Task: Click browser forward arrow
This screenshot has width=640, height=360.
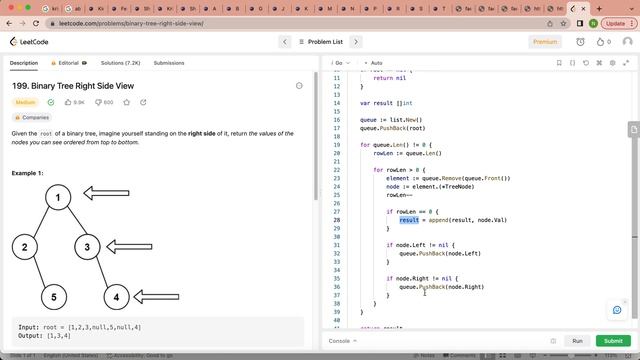Action: click(22, 24)
